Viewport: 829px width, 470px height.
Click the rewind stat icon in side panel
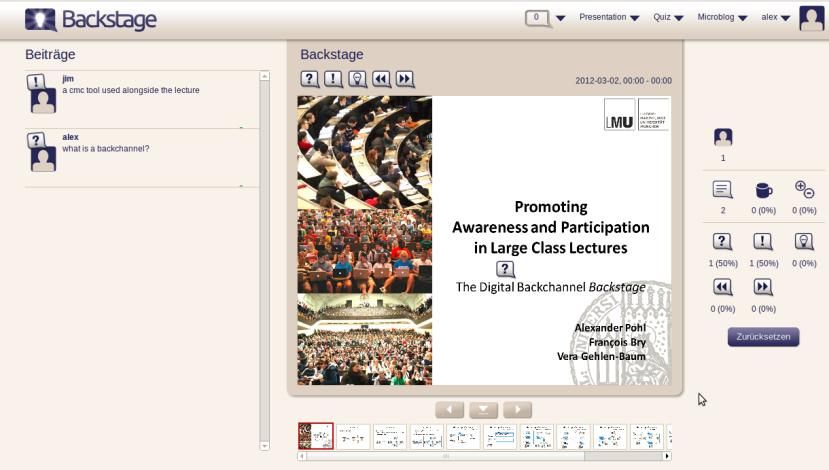(x=722, y=287)
